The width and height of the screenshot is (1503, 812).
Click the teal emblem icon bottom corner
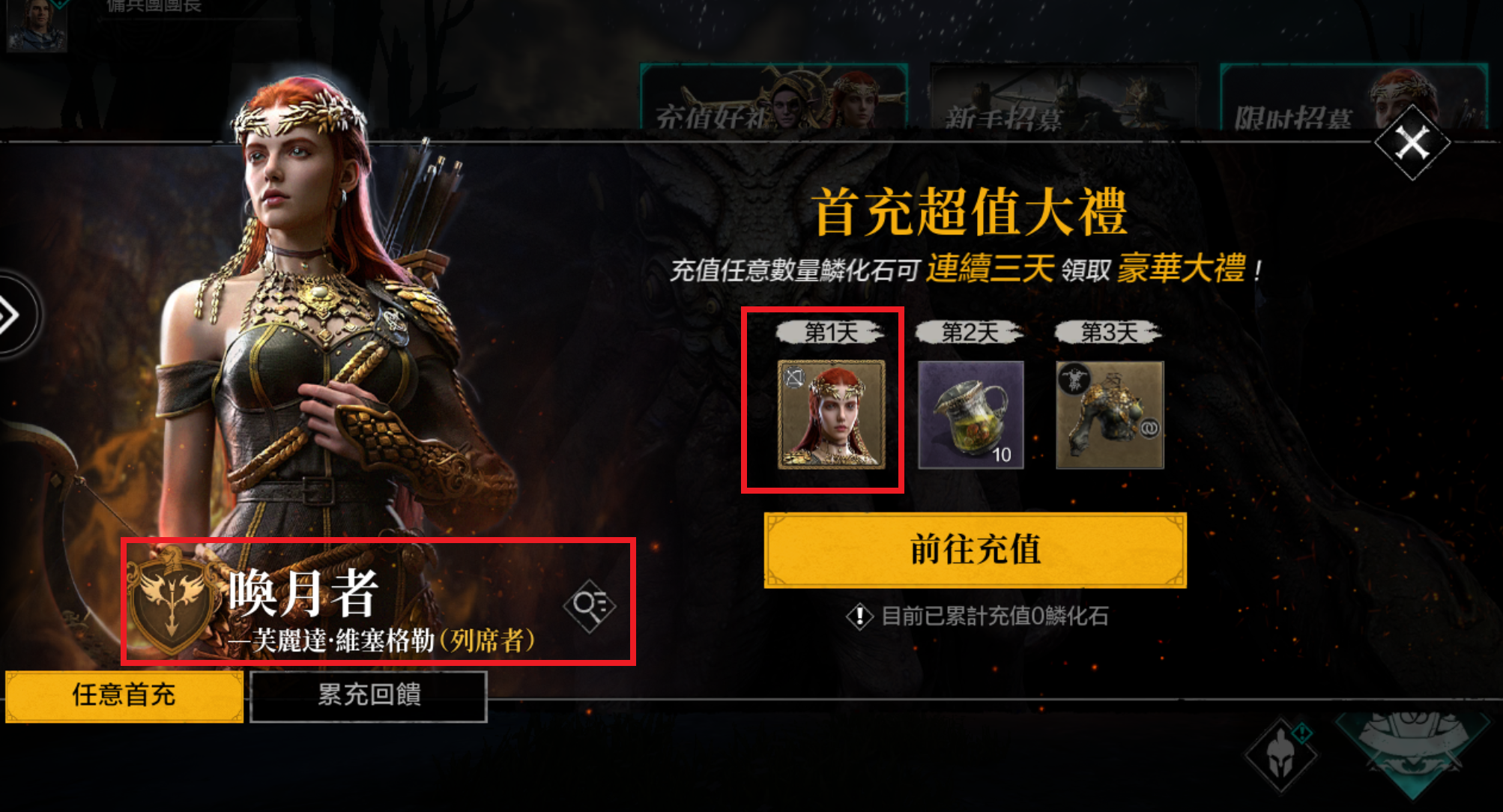point(1412,753)
